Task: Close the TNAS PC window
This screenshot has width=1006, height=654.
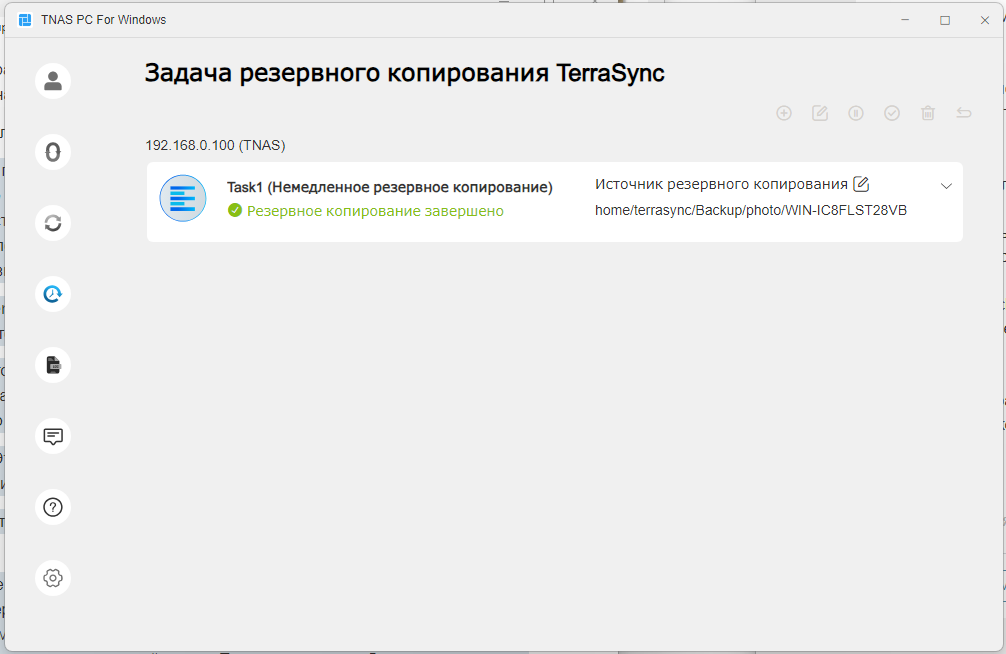Action: pyautogui.click(x=985, y=20)
